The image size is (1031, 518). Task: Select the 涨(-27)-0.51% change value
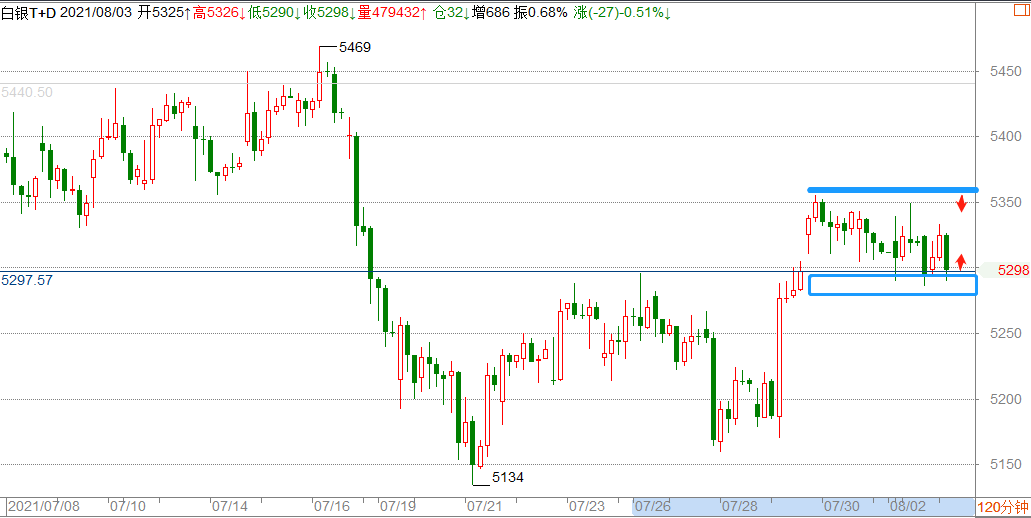(x=622, y=12)
